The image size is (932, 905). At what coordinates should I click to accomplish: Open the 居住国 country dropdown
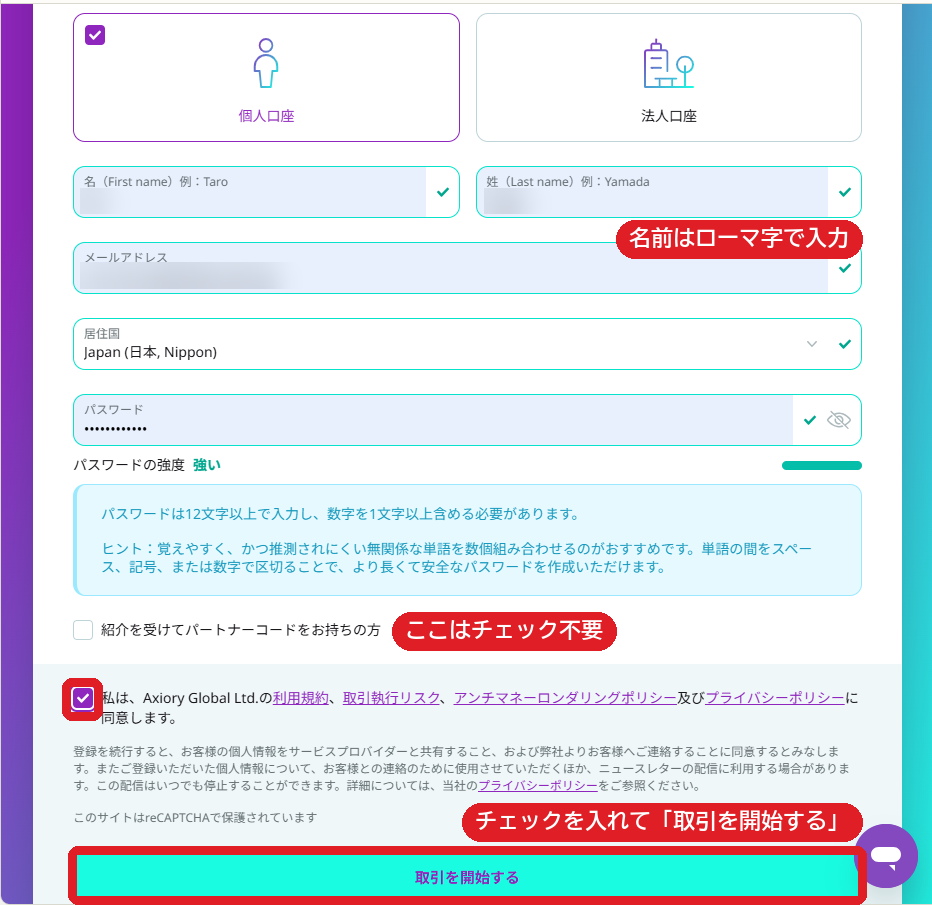click(x=467, y=344)
